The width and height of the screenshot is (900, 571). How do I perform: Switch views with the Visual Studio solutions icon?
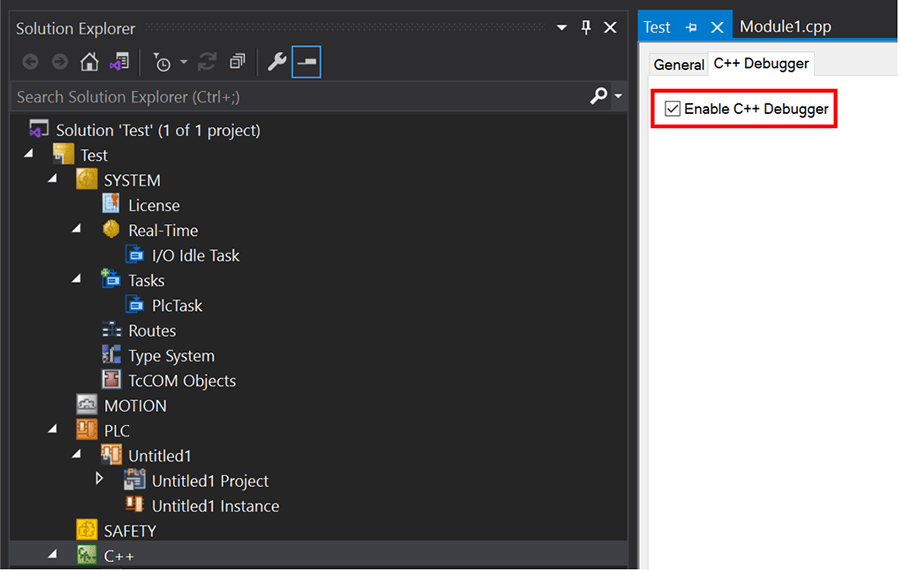coord(119,61)
